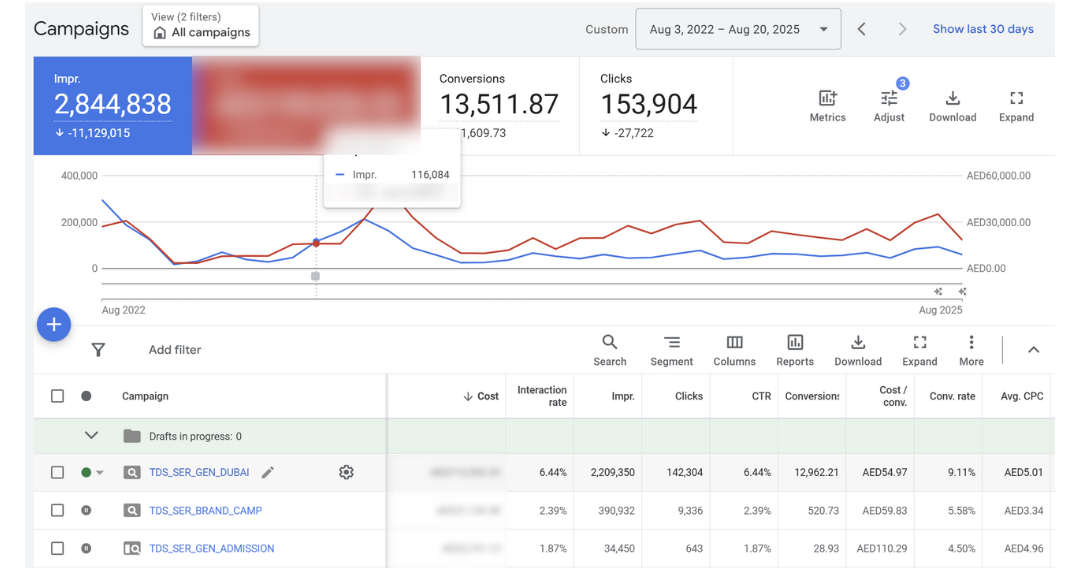Screen dimensions: 1080x572
Task: Open the TDS_SER_GEN_ADMISSION campaign link
Action: click(212, 549)
